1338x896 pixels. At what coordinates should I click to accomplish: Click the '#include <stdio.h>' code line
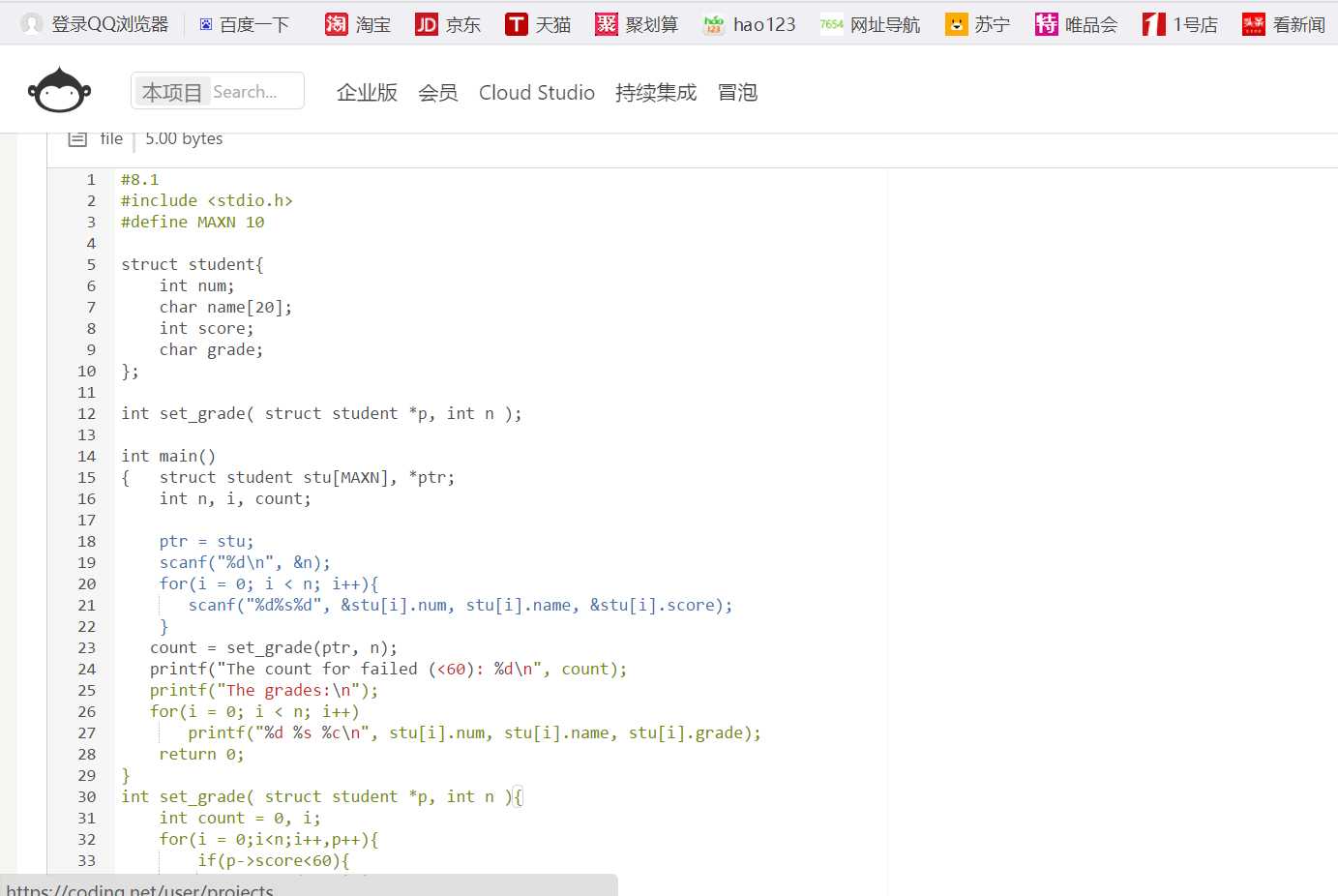click(x=207, y=200)
